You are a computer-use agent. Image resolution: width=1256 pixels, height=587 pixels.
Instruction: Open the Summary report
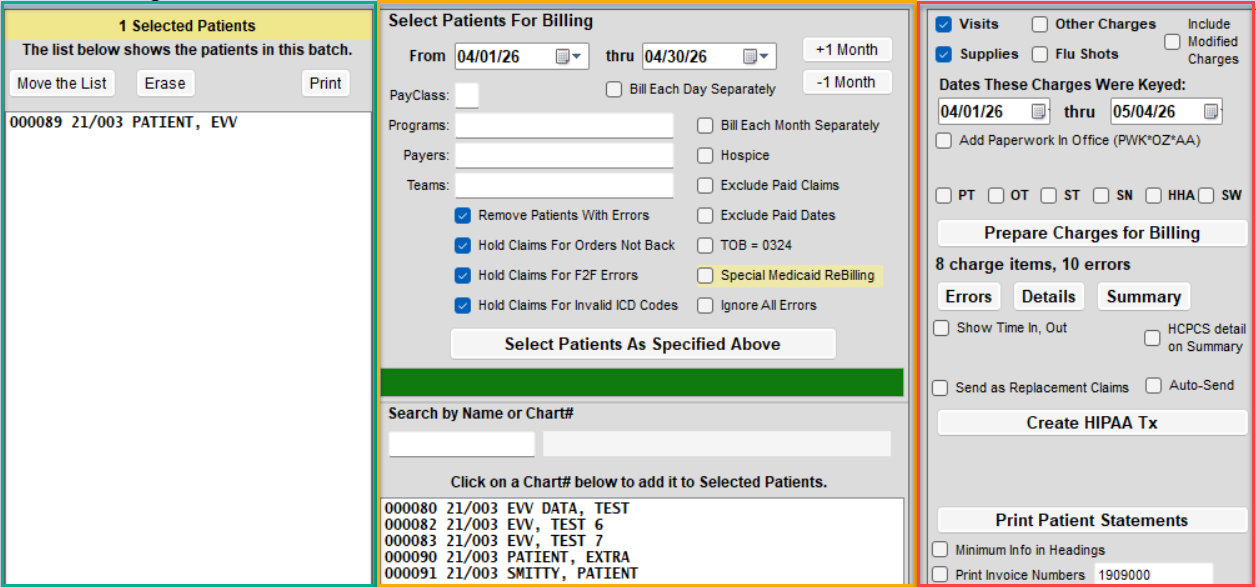tap(1144, 296)
